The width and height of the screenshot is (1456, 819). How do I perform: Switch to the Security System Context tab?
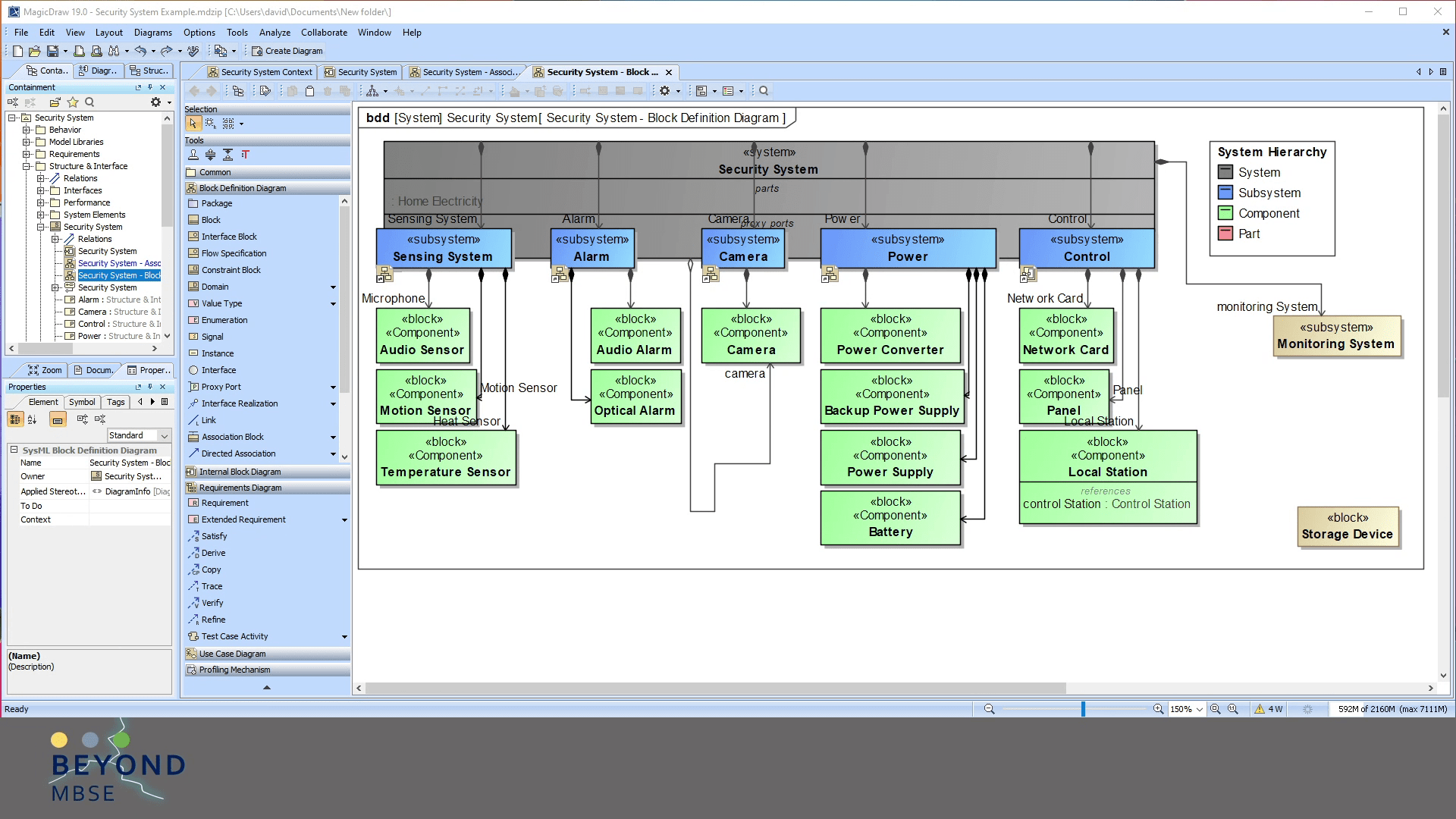pyautogui.click(x=261, y=71)
